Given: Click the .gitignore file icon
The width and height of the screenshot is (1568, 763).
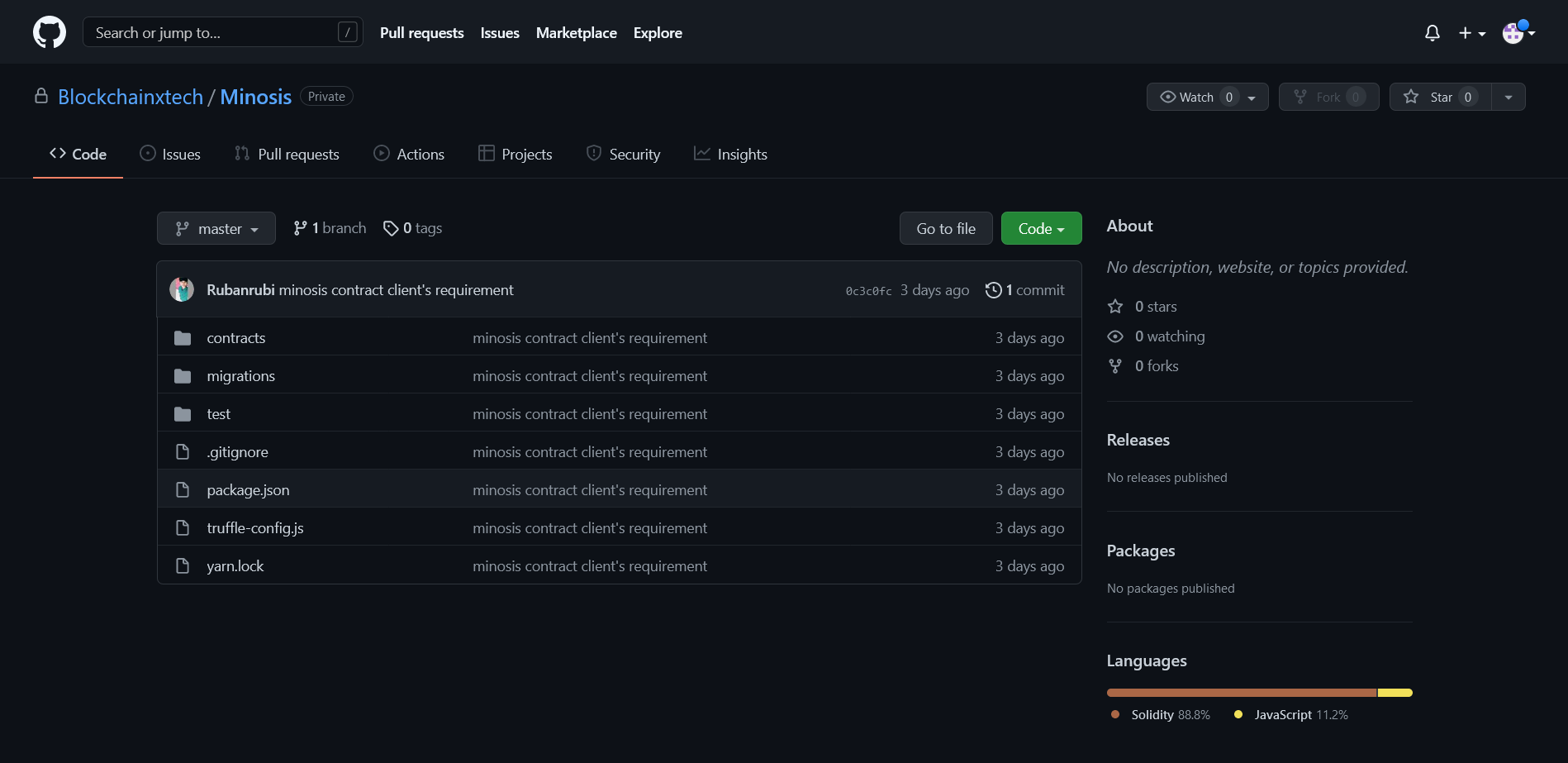Looking at the screenshot, I should click(x=183, y=452).
